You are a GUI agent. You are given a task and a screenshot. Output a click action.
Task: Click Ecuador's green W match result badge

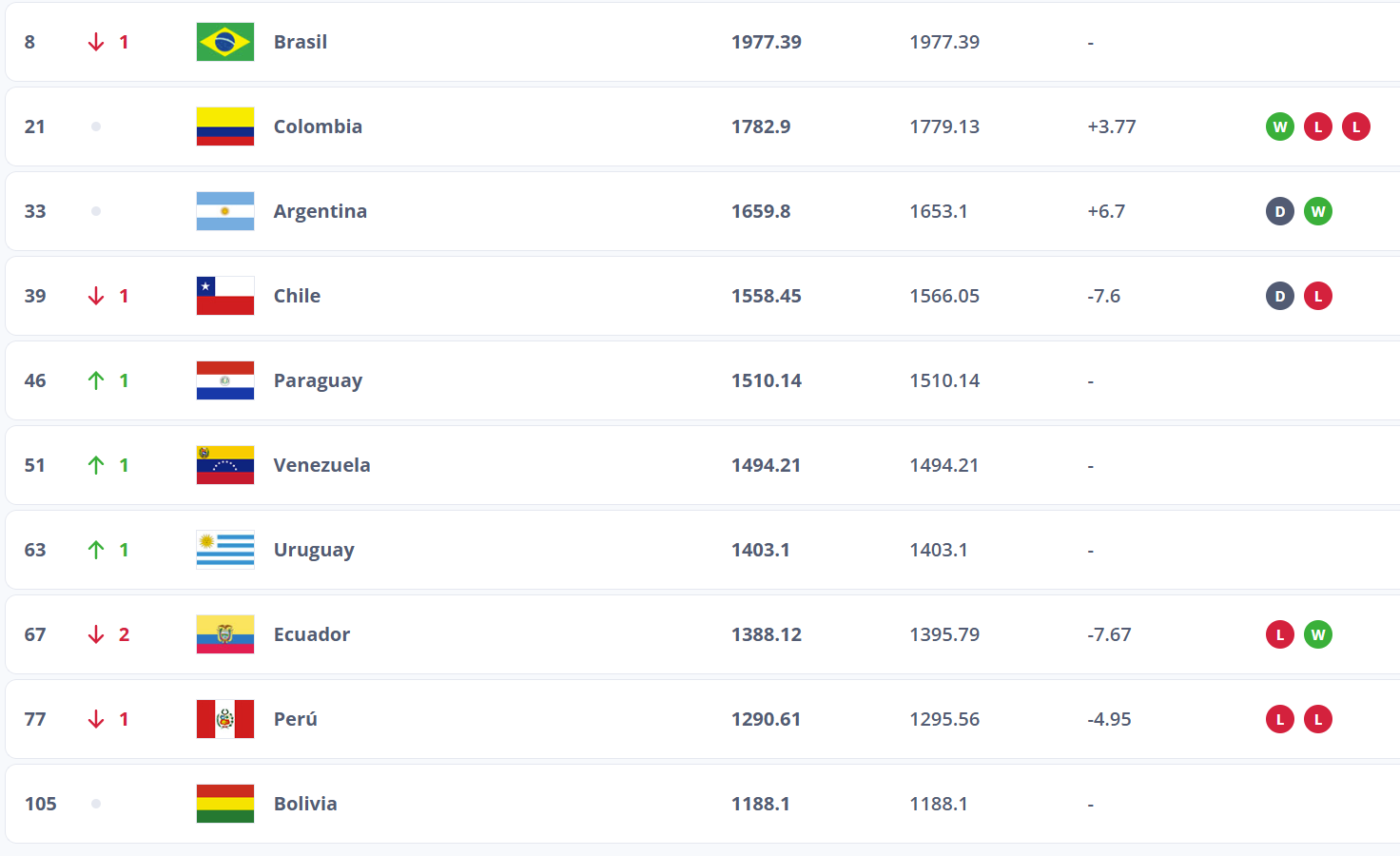point(1318,634)
